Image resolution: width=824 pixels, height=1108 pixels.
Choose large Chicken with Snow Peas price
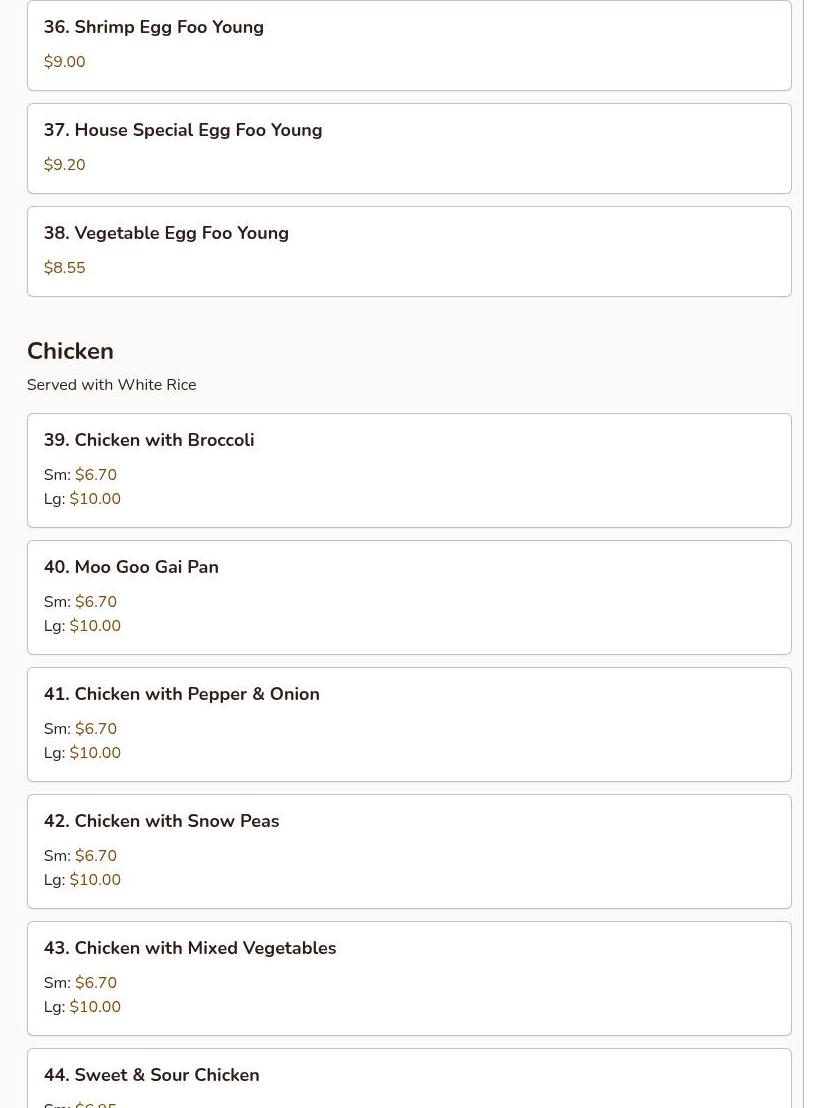pyautogui.click(x=94, y=880)
